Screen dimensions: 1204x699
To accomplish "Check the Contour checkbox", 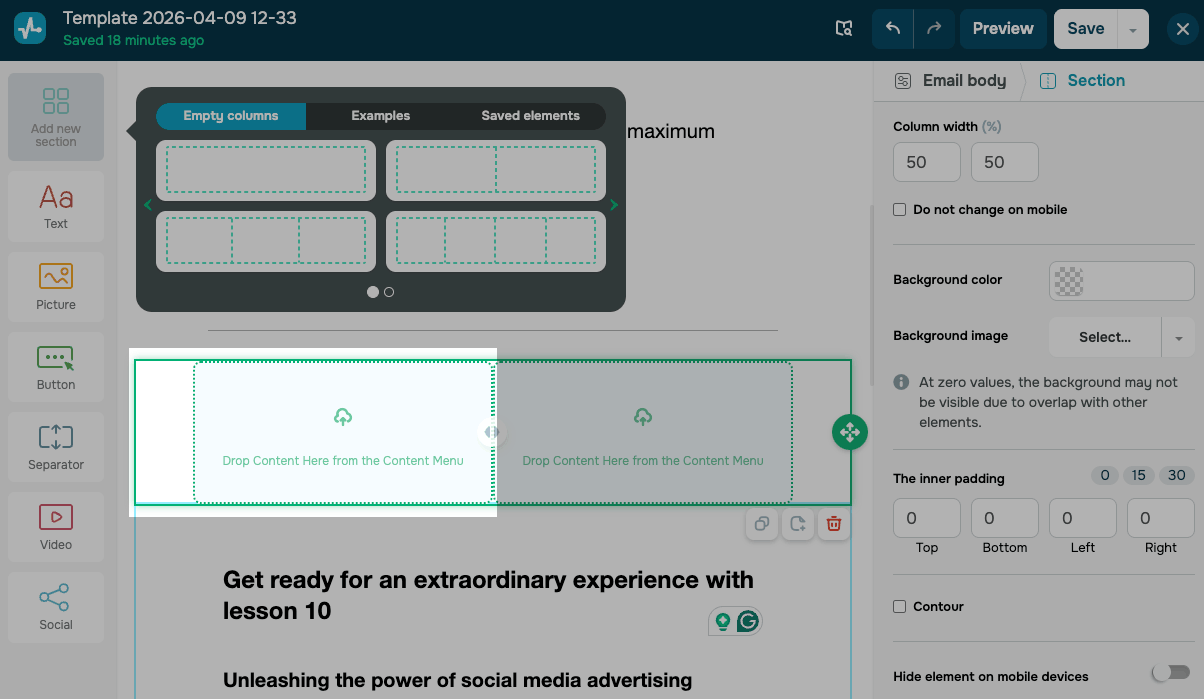I will pos(900,607).
